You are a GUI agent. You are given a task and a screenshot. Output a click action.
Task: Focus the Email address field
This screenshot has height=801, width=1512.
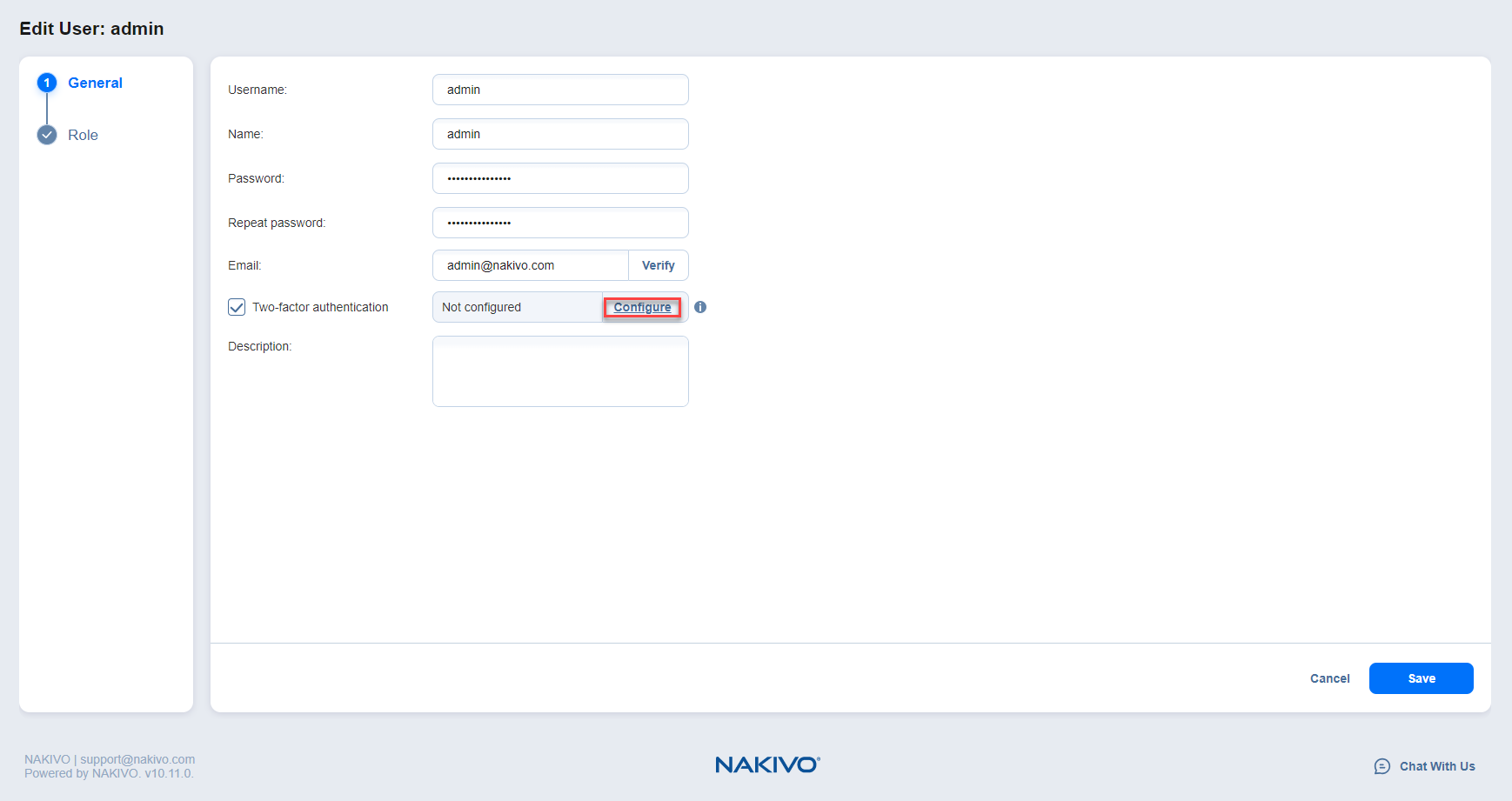pyautogui.click(x=530, y=265)
